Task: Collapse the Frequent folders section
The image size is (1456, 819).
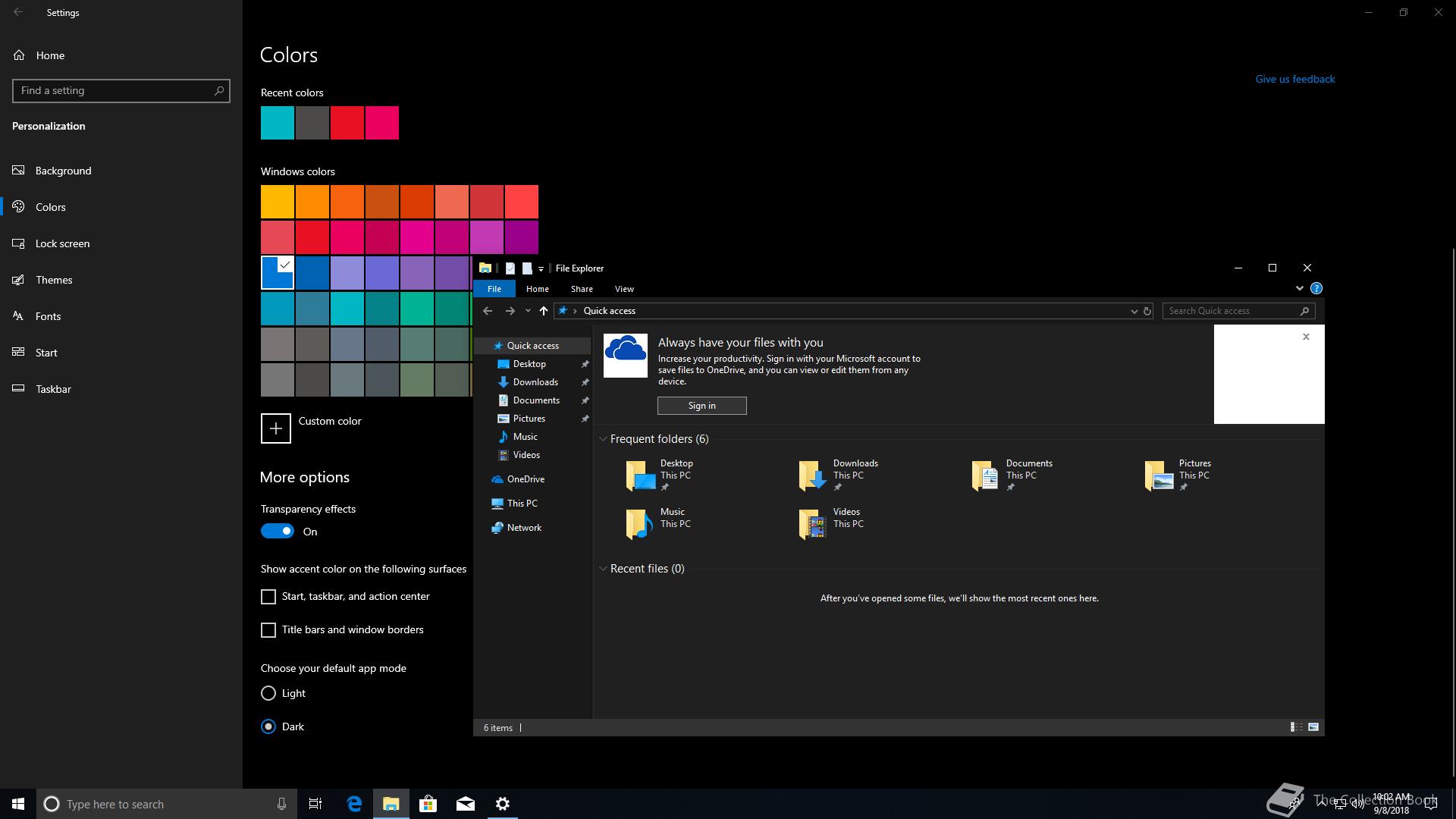Action: (x=603, y=439)
